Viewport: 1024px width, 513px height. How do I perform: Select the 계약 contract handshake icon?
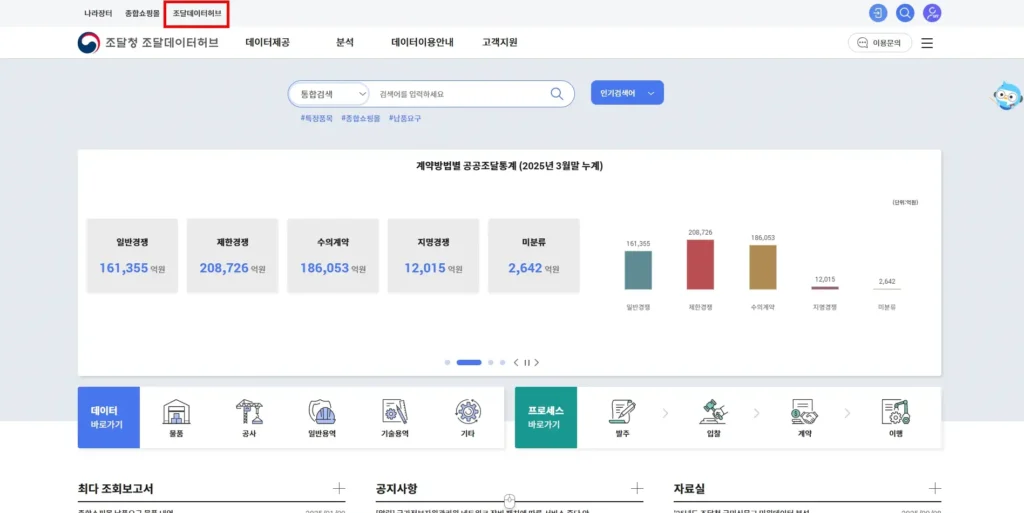[804, 416]
